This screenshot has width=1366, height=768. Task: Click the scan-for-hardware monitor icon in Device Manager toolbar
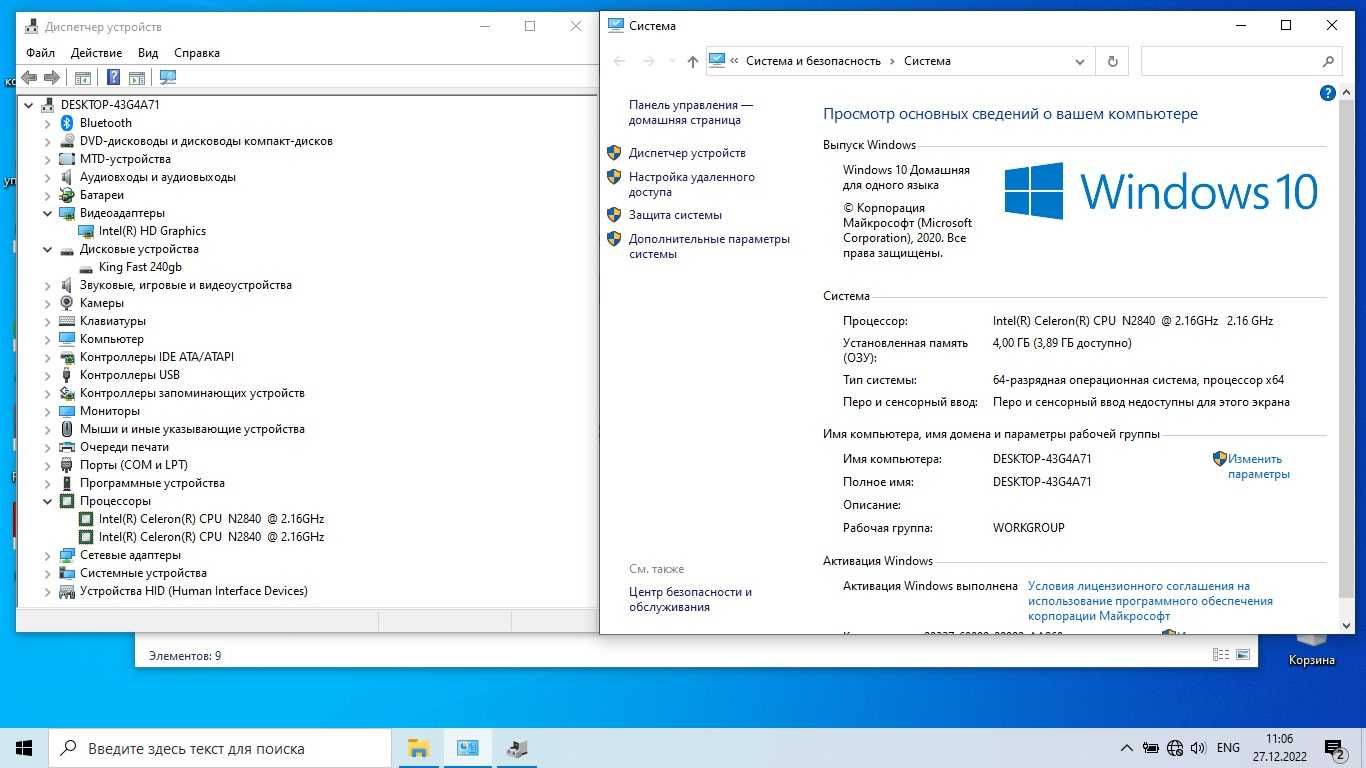(x=167, y=77)
